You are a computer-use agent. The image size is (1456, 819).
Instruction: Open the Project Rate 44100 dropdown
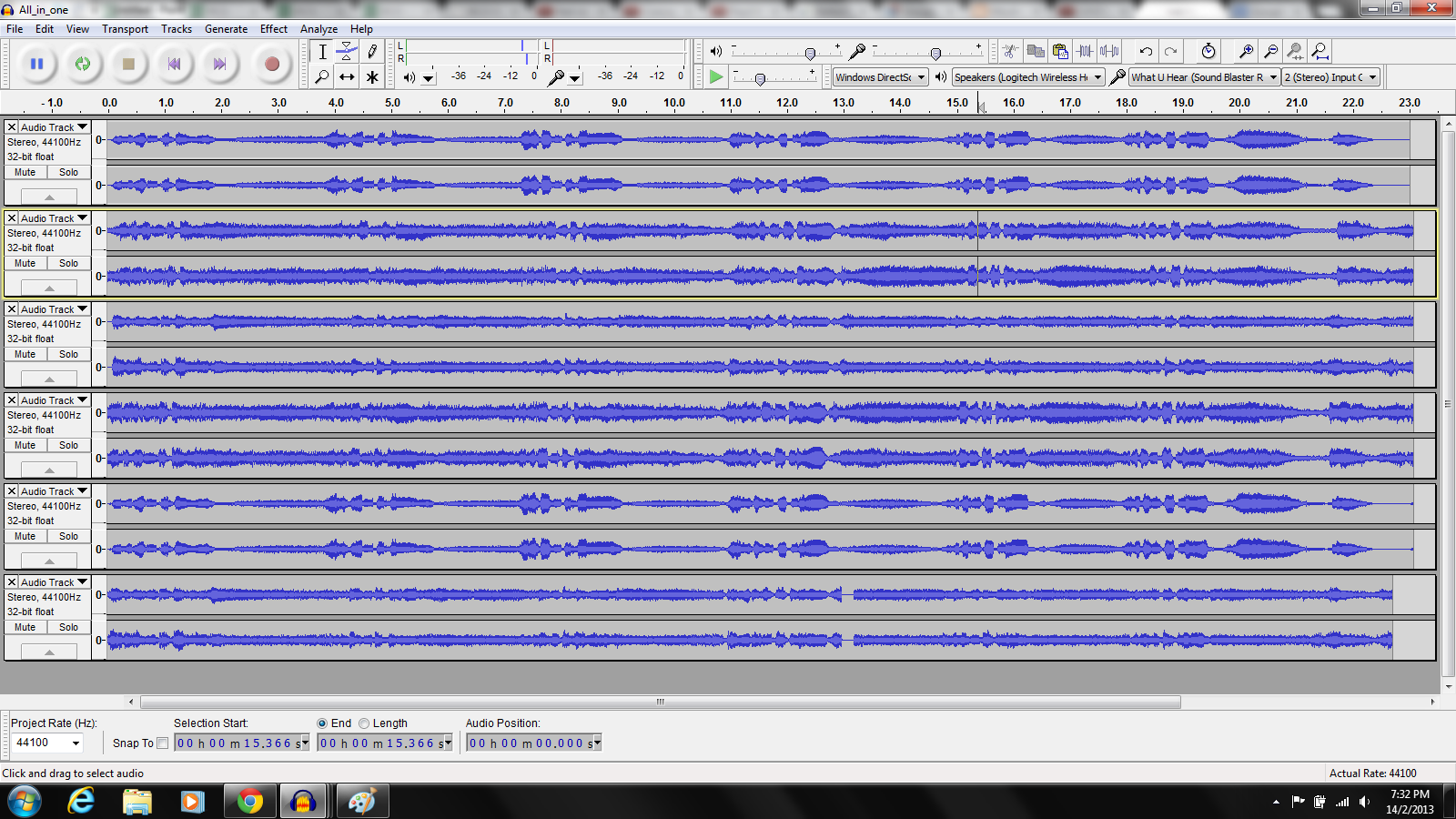point(47,743)
